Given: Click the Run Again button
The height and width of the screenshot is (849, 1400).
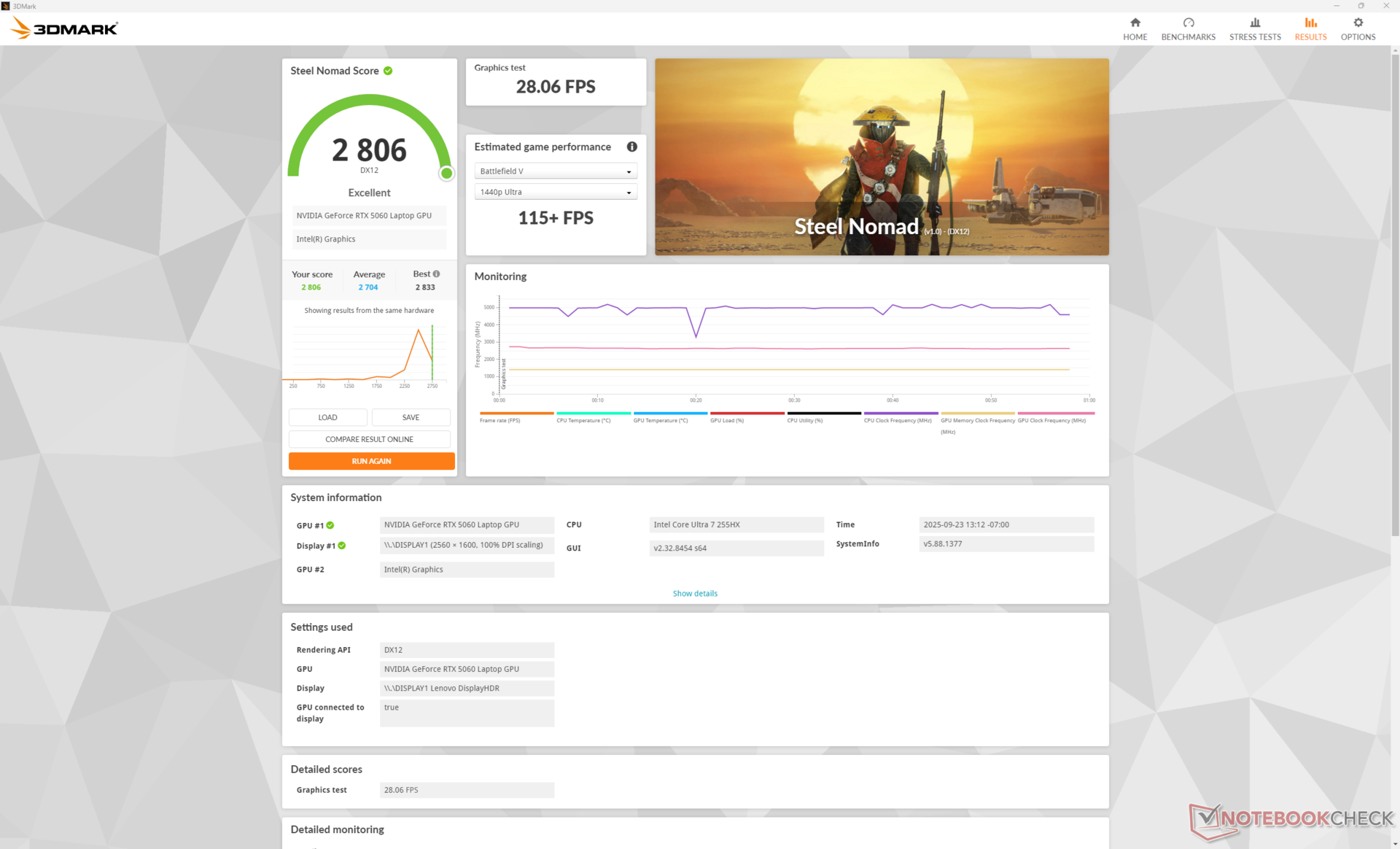Looking at the screenshot, I should pos(371,461).
